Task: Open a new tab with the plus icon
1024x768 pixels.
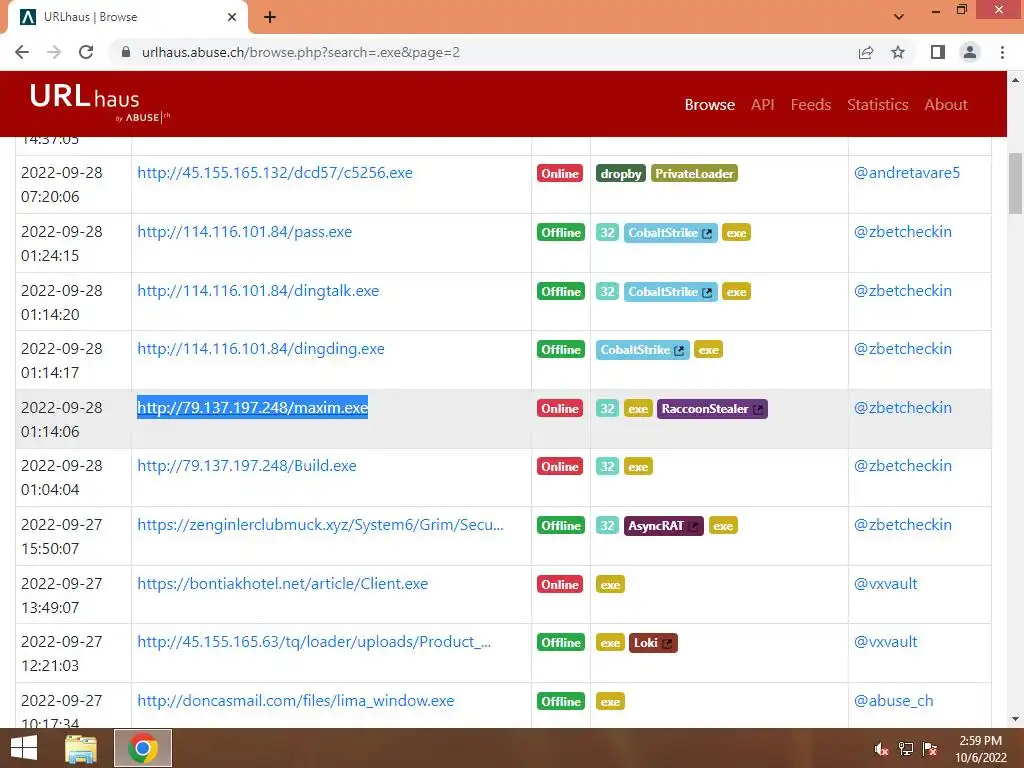Action: click(x=270, y=17)
